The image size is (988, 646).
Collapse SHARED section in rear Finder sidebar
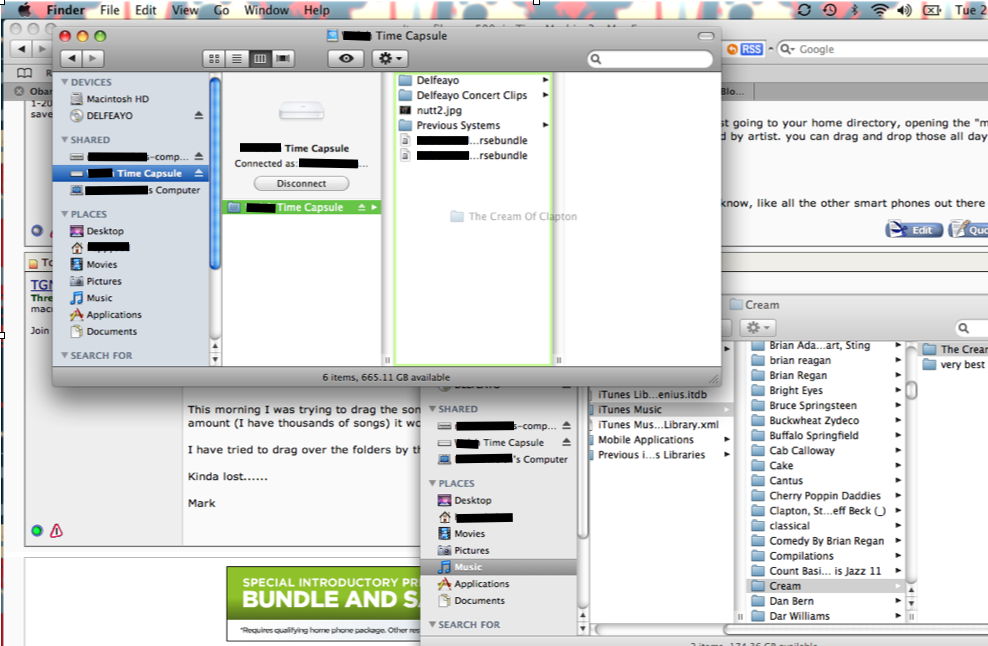(432, 408)
